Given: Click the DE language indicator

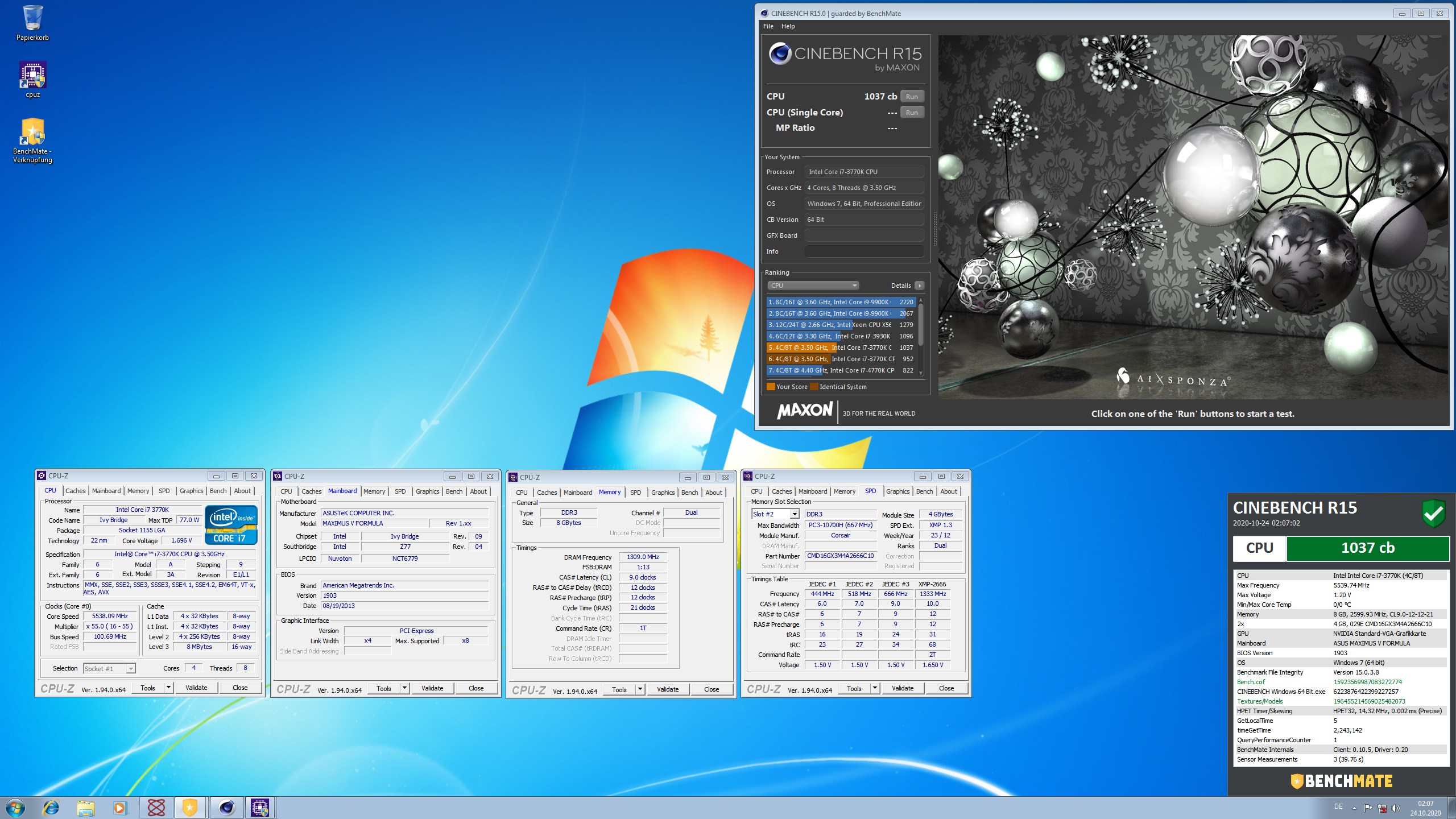Looking at the screenshot, I should point(1338,806).
